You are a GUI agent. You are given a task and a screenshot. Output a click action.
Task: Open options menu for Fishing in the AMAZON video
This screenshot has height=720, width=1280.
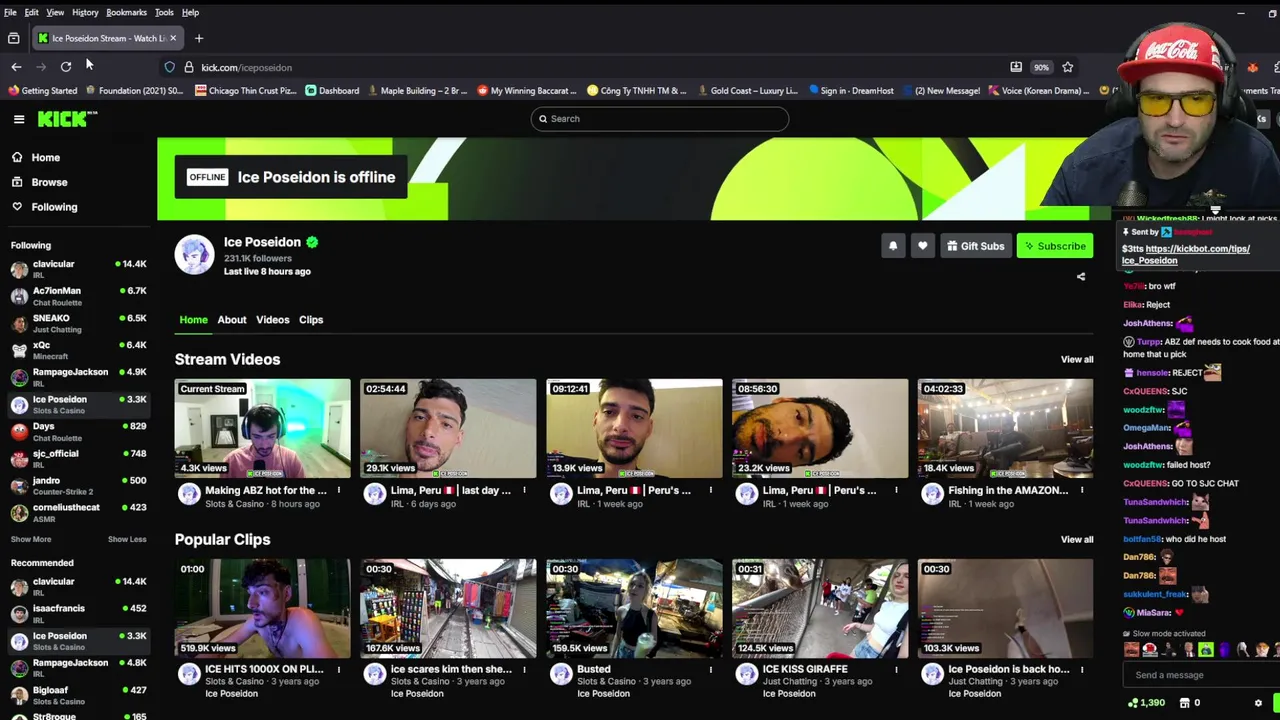pos(1081,490)
